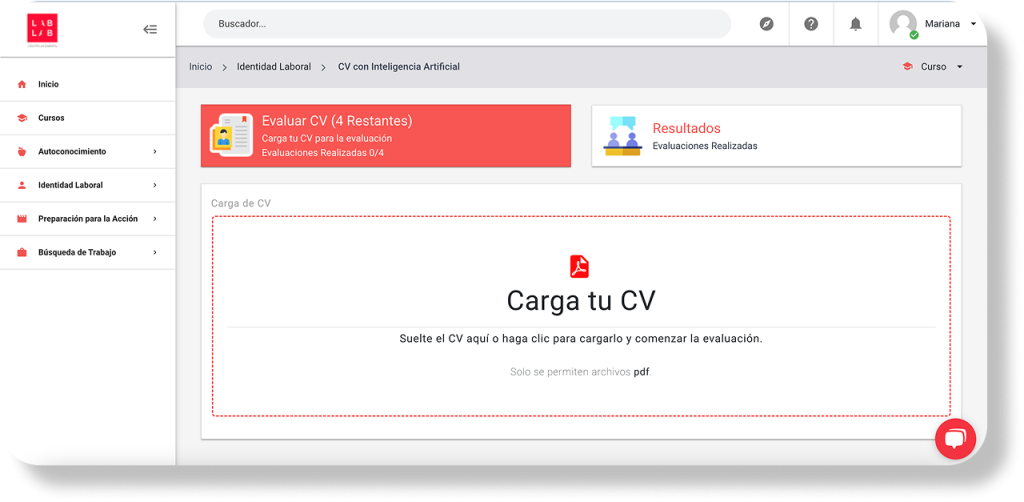Expand the Identidad Laboral sidebar menu
The width and height of the screenshot is (1024, 502).
click(88, 185)
